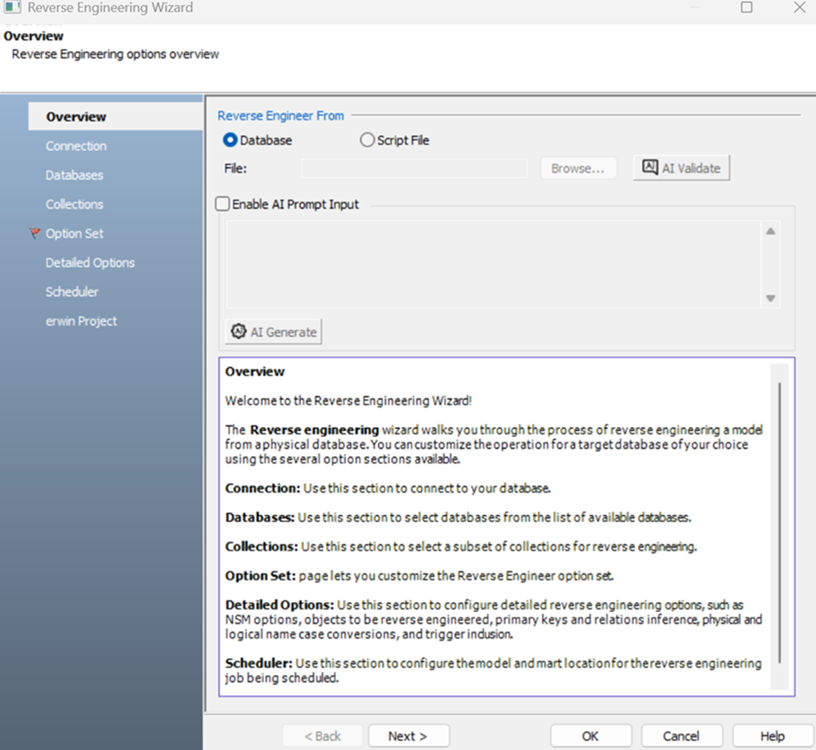This screenshot has width=816, height=750.
Task: Click the wizard app icon in title bar
Action: (x=12, y=8)
